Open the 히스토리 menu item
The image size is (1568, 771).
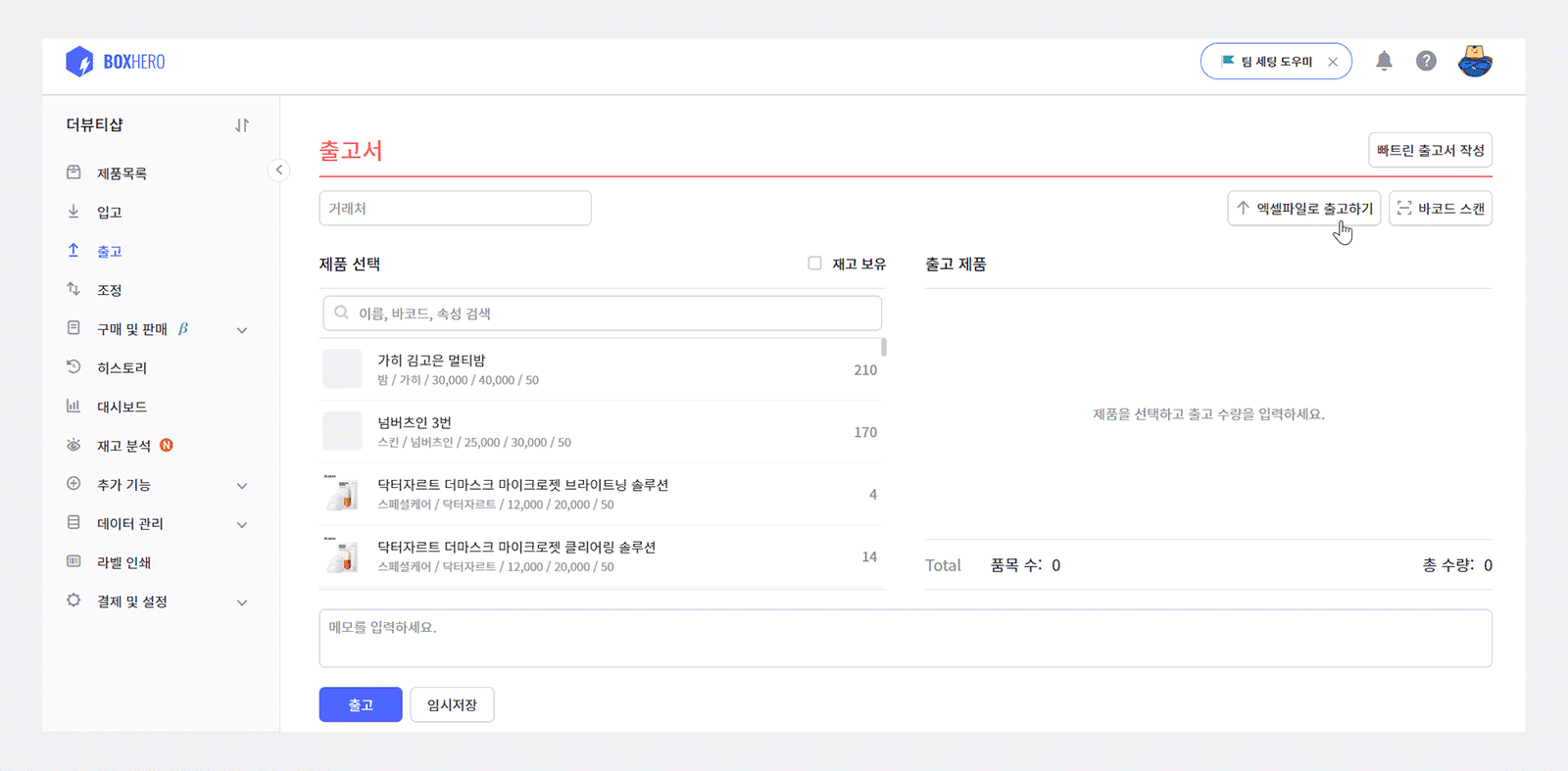122,368
